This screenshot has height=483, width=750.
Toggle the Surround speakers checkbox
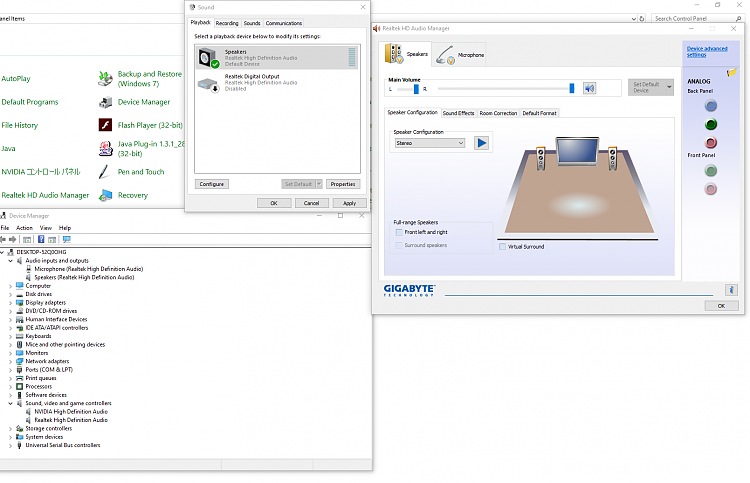[x=399, y=245]
